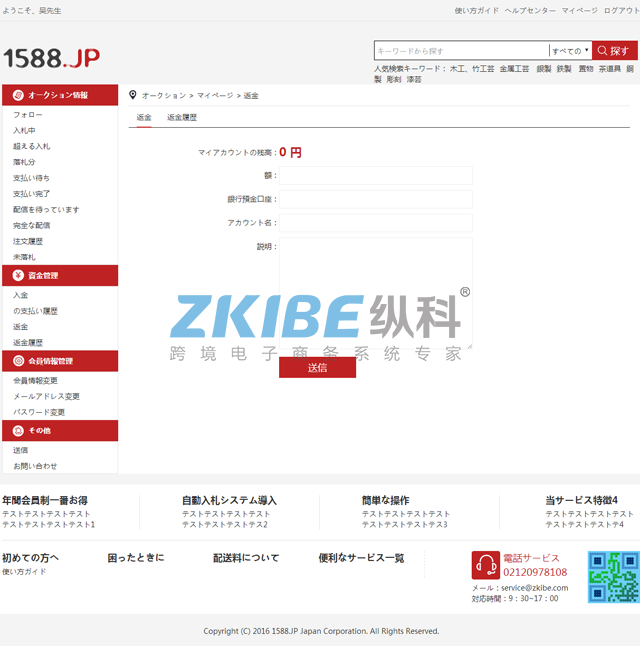
Task: Open メールアドレス変更 in the sidebar
Action: [47, 396]
